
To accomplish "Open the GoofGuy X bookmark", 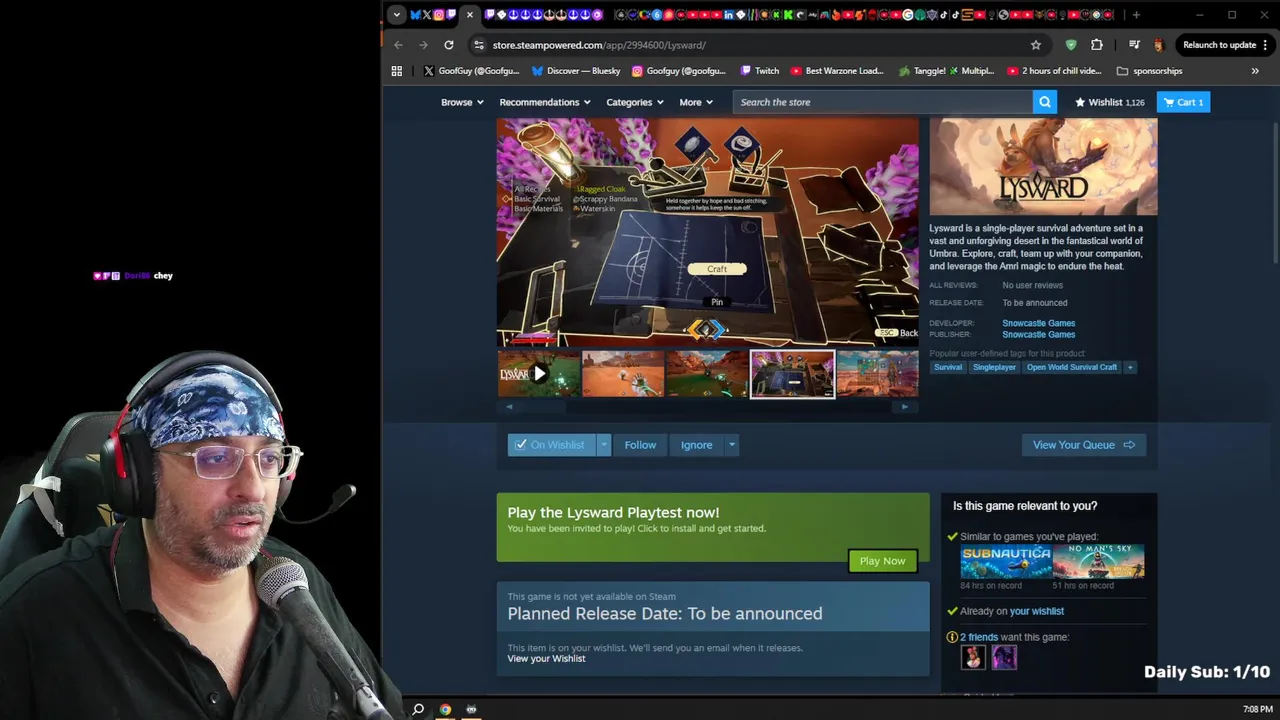I will point(471,71).
